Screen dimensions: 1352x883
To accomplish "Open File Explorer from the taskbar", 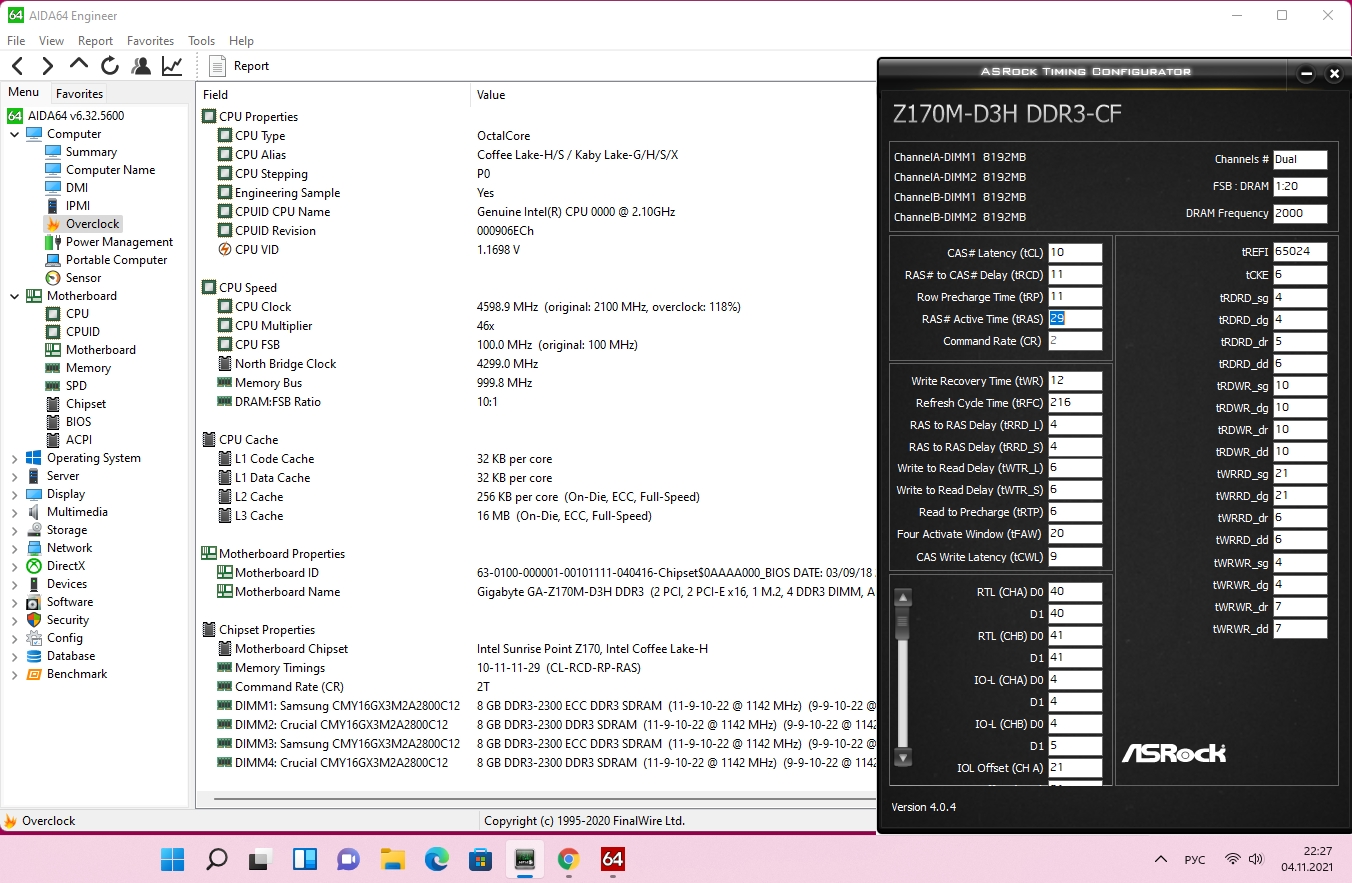I will [392, 859].
